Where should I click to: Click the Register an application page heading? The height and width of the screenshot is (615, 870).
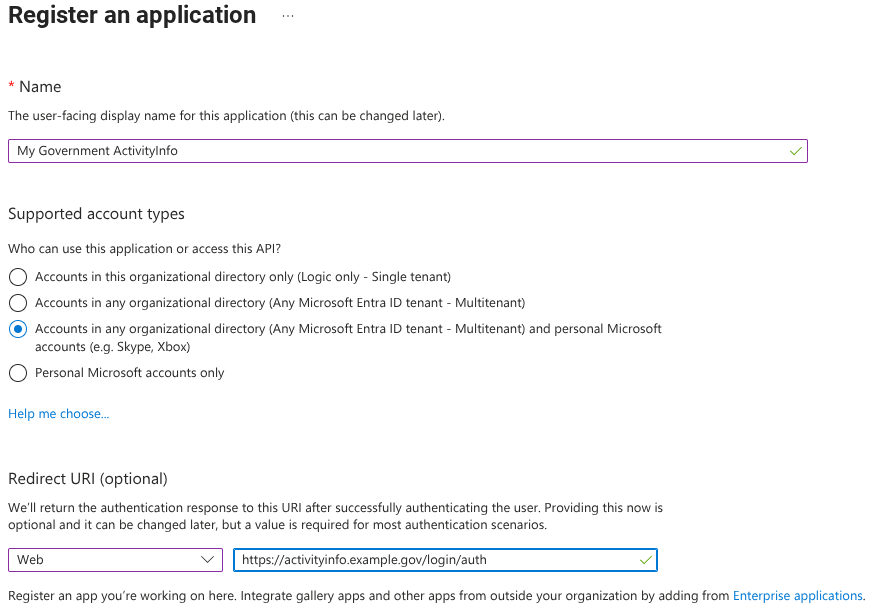(x=132, y=16)
